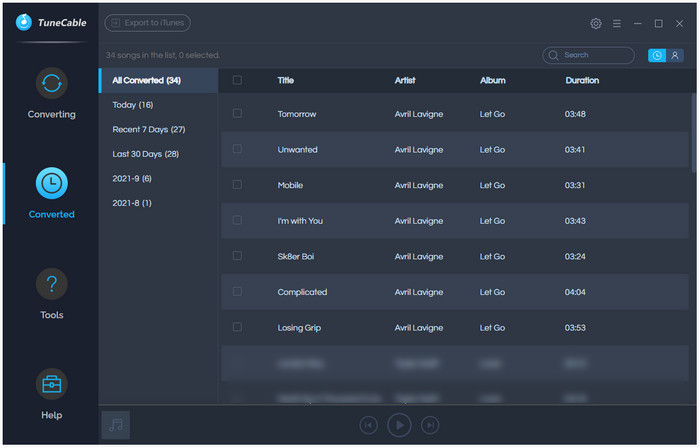
Task: Check the box for Mobile
Action: coord(238,184)
